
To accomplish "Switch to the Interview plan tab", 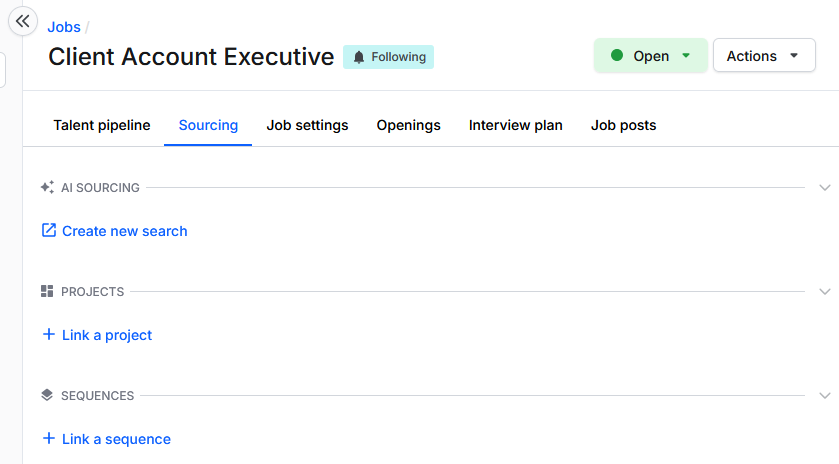I will [x=515, y=125].
